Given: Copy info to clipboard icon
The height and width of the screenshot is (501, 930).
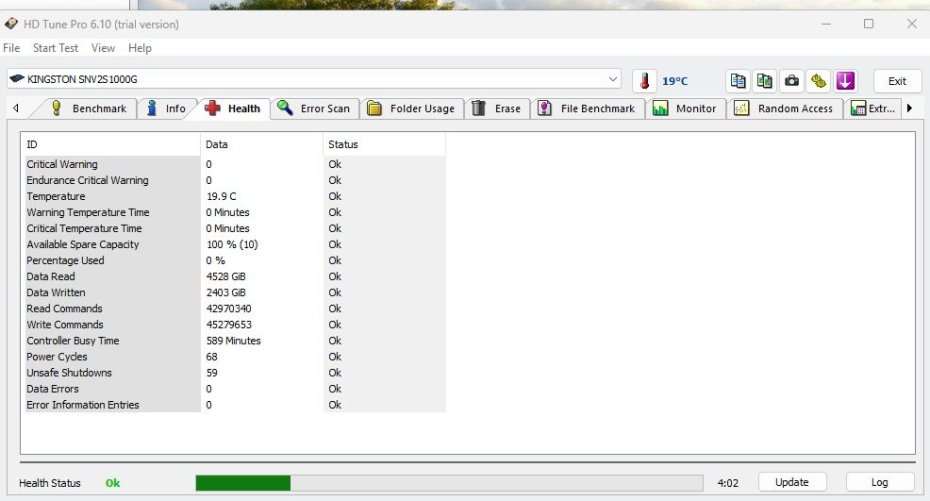Looking at the screenshot, I should click(x=738, y=81).
